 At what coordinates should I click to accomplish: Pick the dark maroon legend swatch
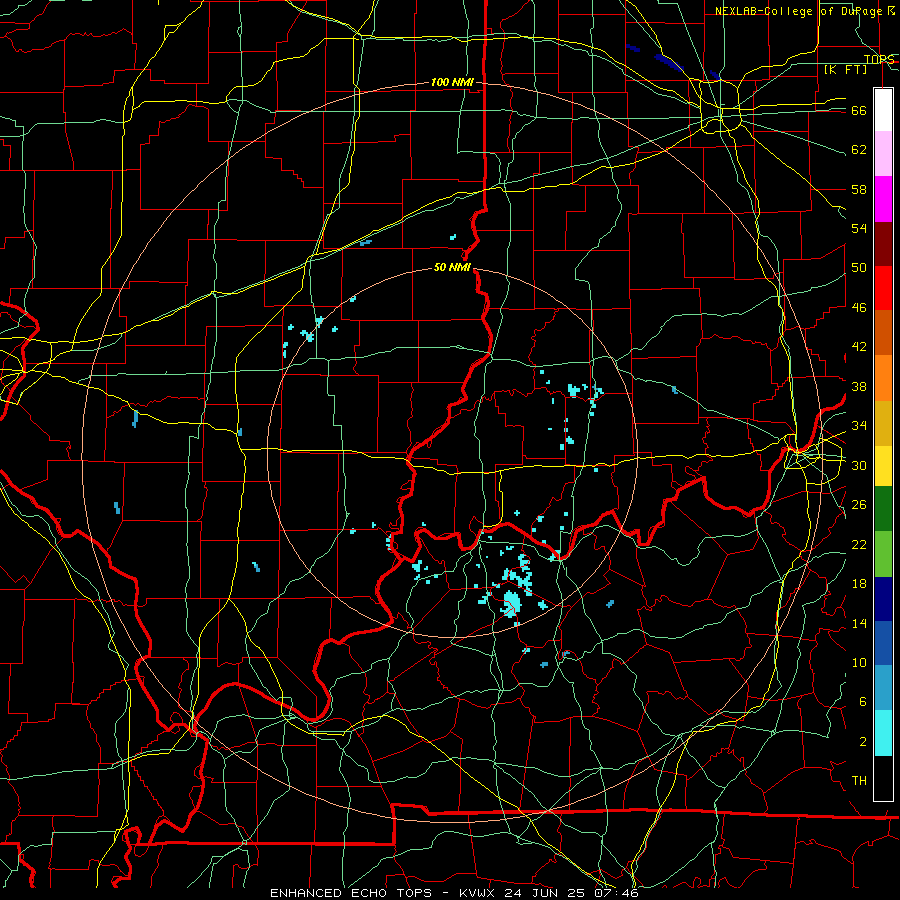coord(883,243)
